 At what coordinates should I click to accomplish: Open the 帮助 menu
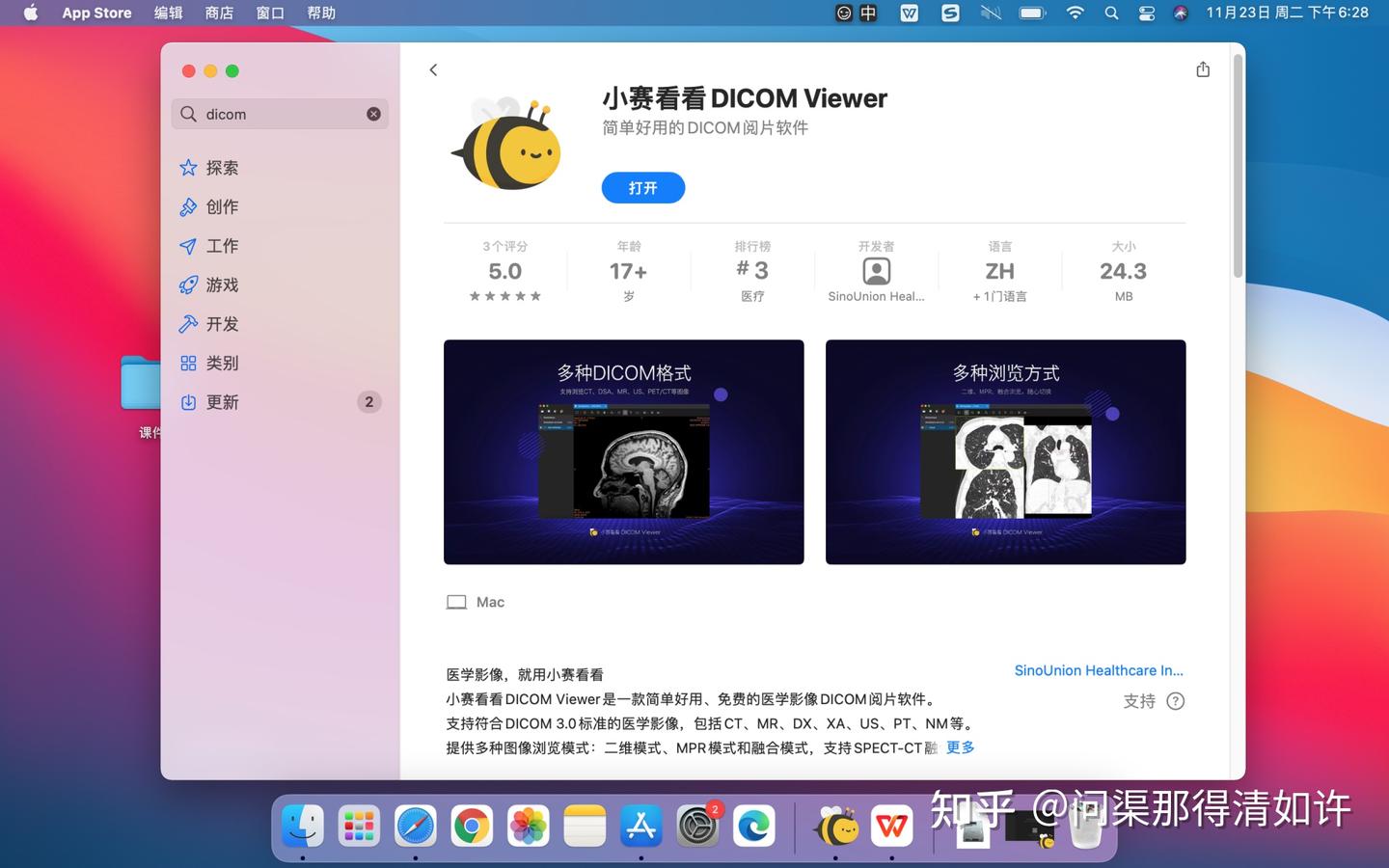(321, 13)
